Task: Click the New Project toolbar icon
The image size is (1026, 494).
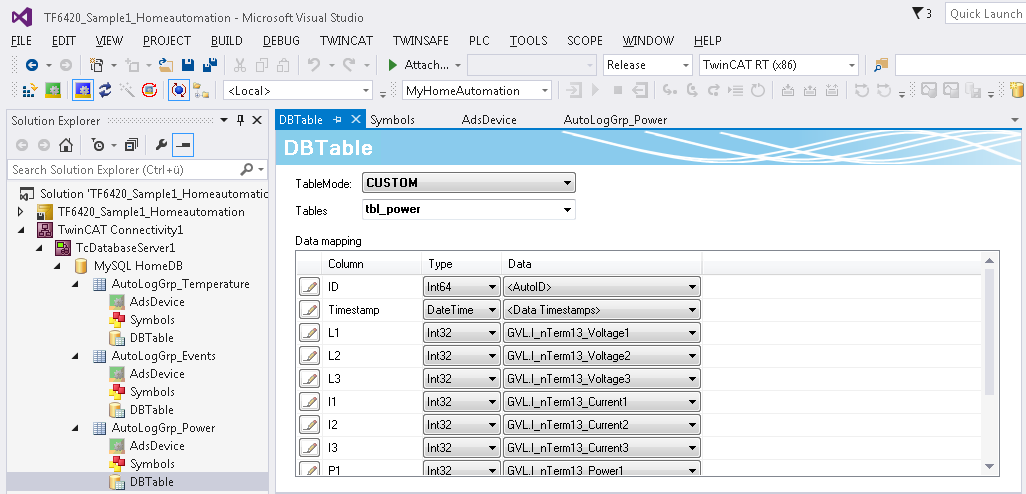Action: click(97, 65)
